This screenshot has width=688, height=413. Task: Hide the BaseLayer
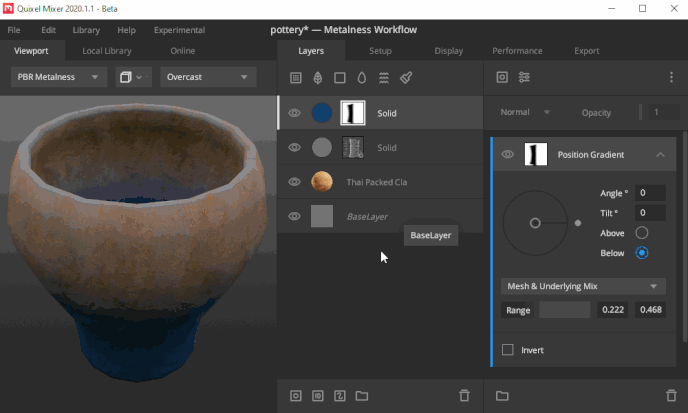click(x=294, y=216)
